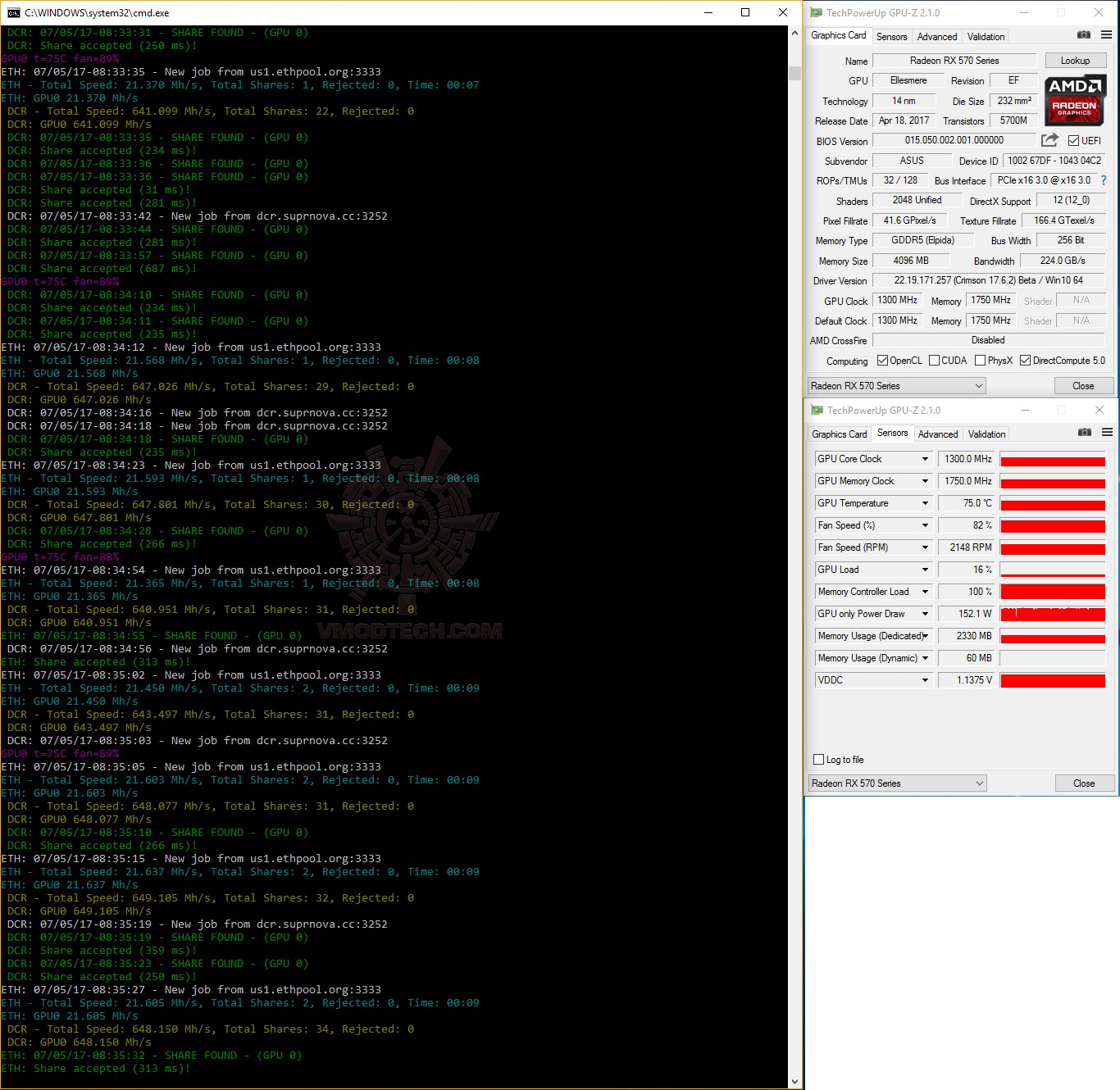Toggle the CUDA checkbox
The width and height of the screenshot is (1120, 1090).
click(x=934, y=361)
